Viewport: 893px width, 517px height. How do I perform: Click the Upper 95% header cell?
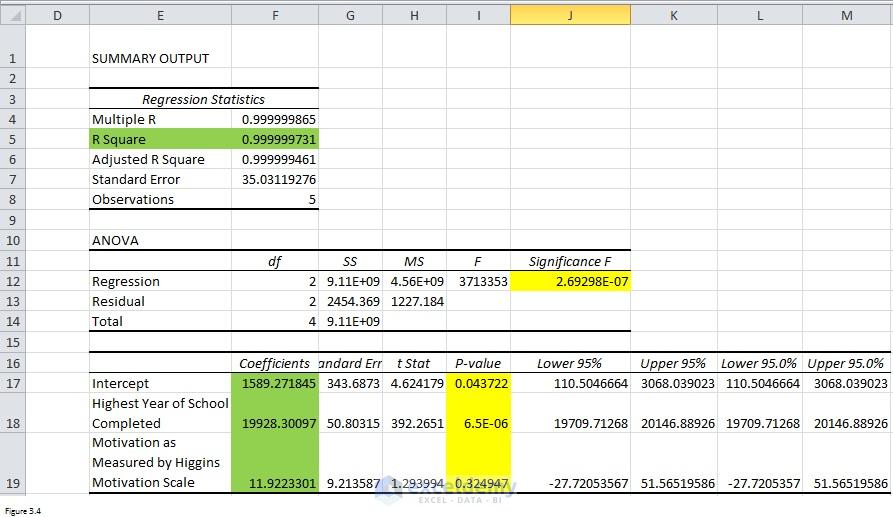click(674, 363)
